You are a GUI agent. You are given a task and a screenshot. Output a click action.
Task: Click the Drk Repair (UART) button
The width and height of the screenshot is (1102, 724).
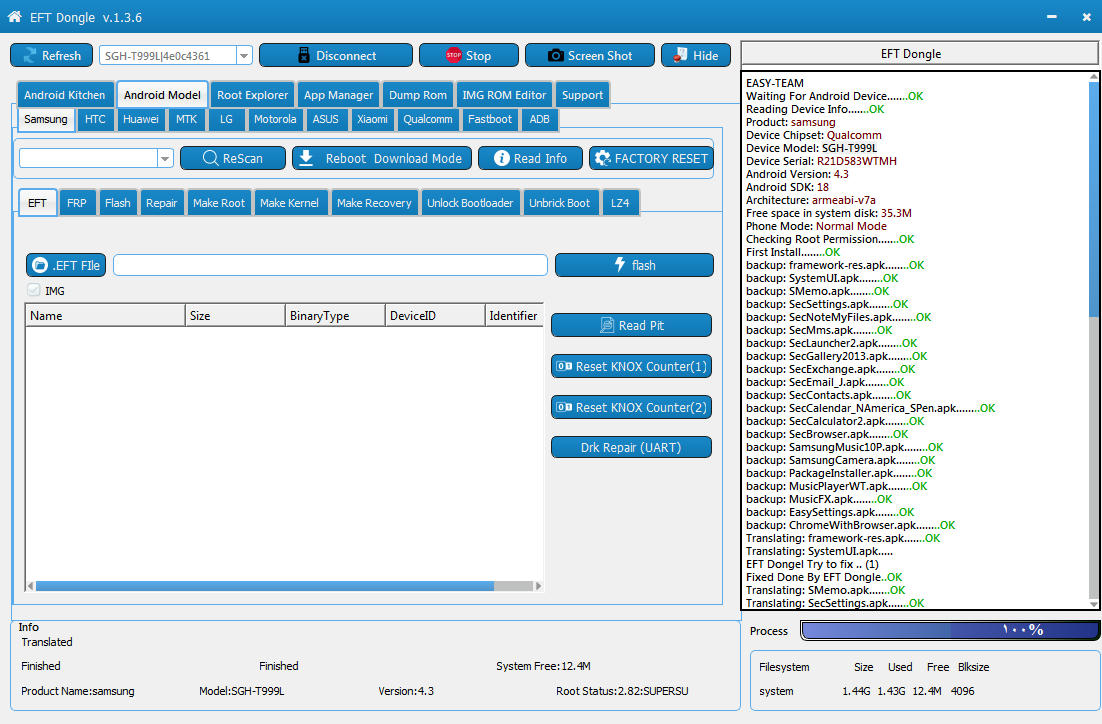(631, 447)
